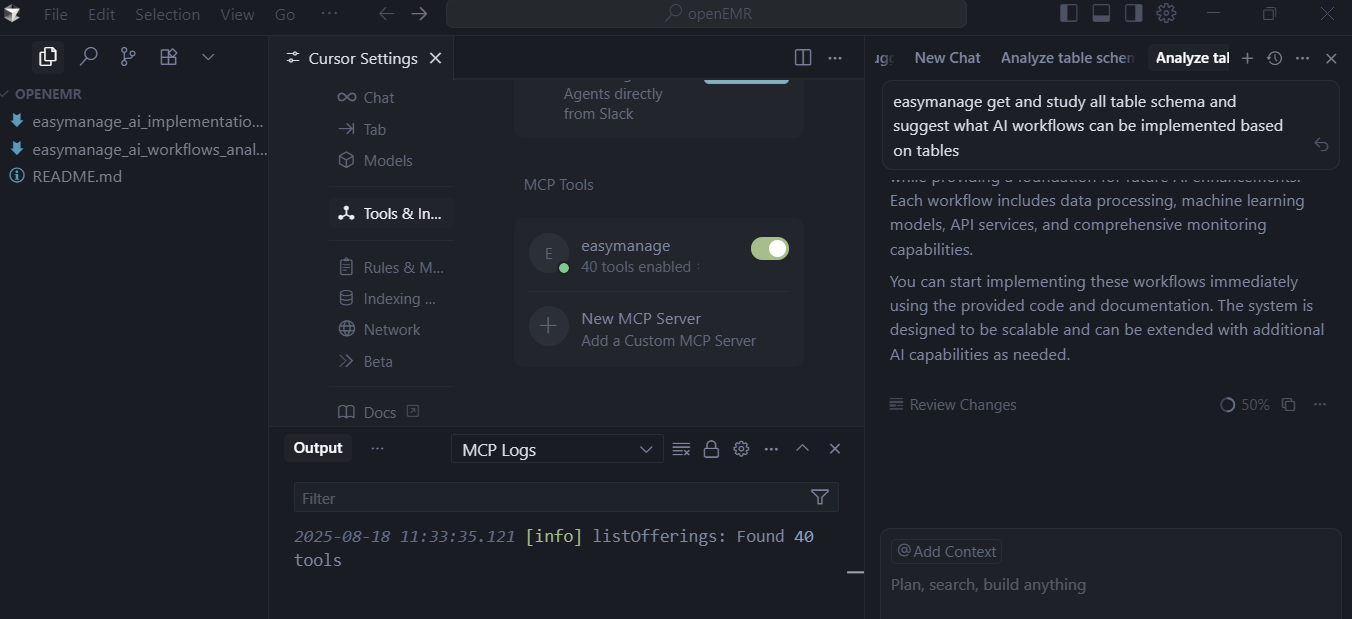The height and width of the screenshot is (619, 1352).
Task: Show chat history clock icon
Action: click(1274, 58)
